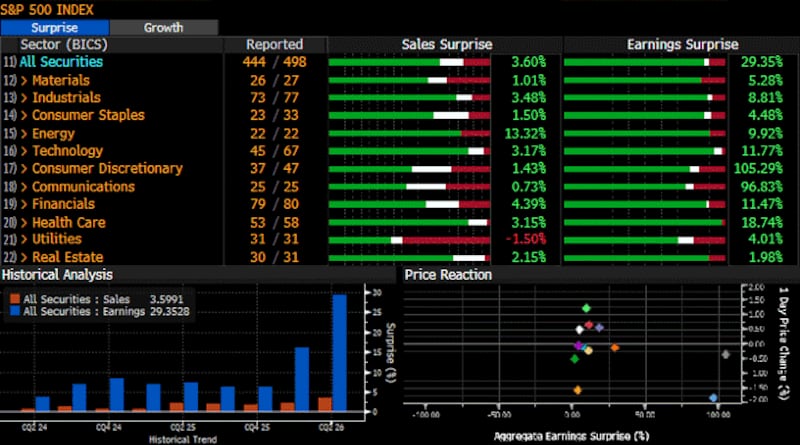The width and height of the screenshot is (800, 445).
Task: Click the 29.3528 Earnings legend value
Action: click(169, 311)
